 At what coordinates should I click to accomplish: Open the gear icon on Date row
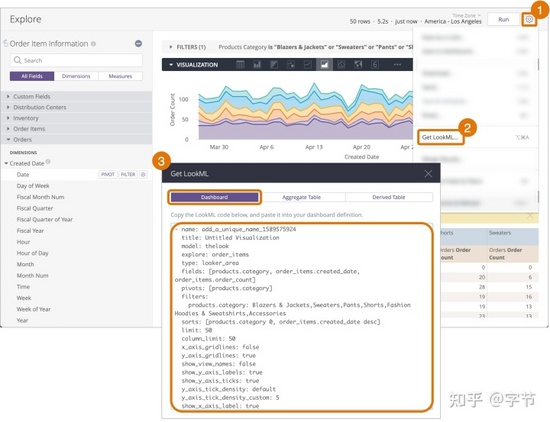tap(143, 174)
